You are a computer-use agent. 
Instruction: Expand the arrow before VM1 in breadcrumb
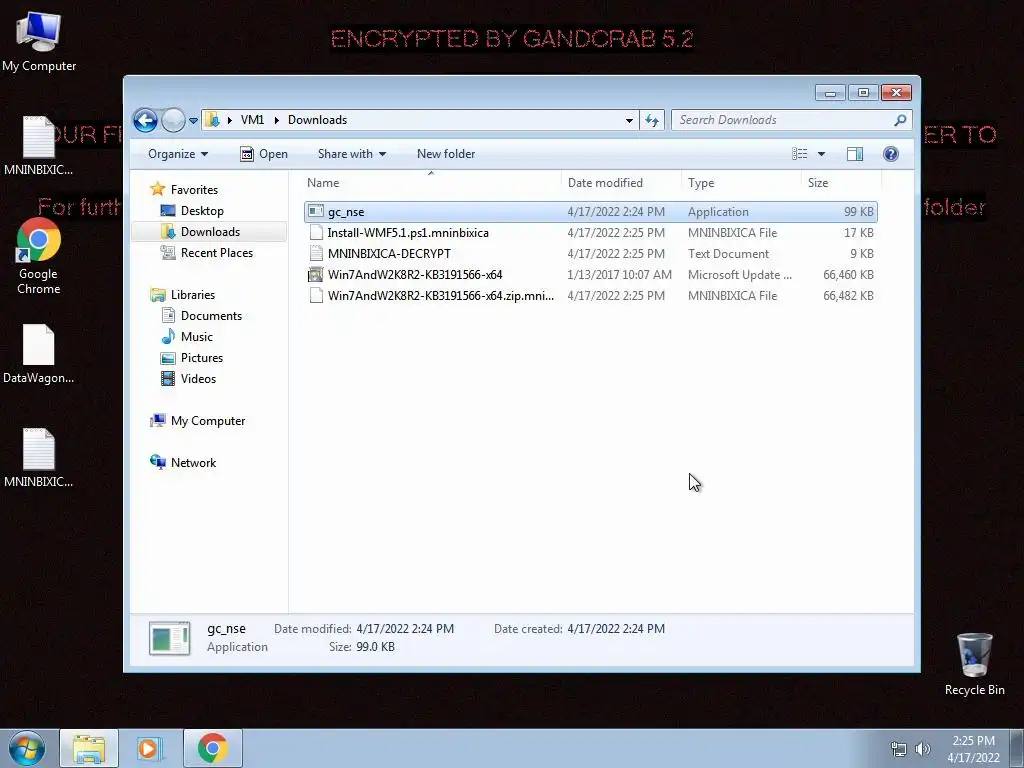coord(229,120)
